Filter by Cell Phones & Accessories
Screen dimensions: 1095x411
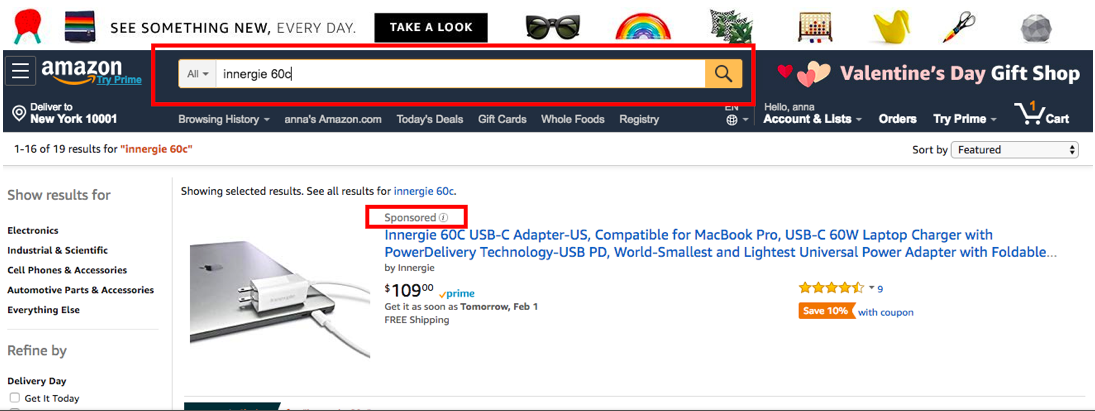click(x=67, y=270)
